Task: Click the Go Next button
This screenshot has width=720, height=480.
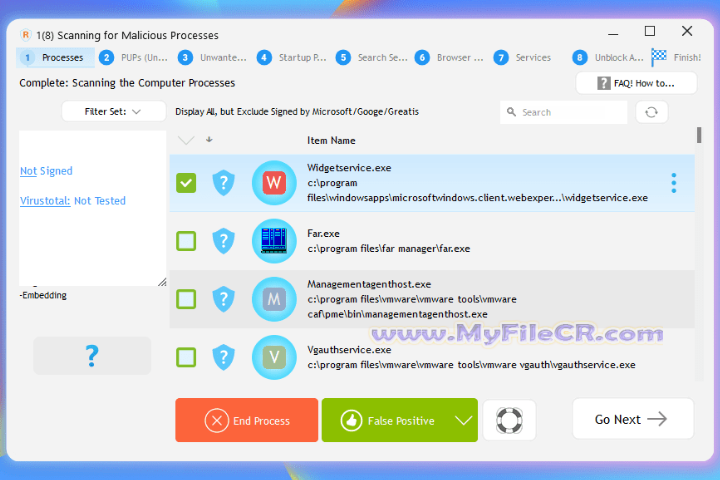Action: tap(633, 419)
